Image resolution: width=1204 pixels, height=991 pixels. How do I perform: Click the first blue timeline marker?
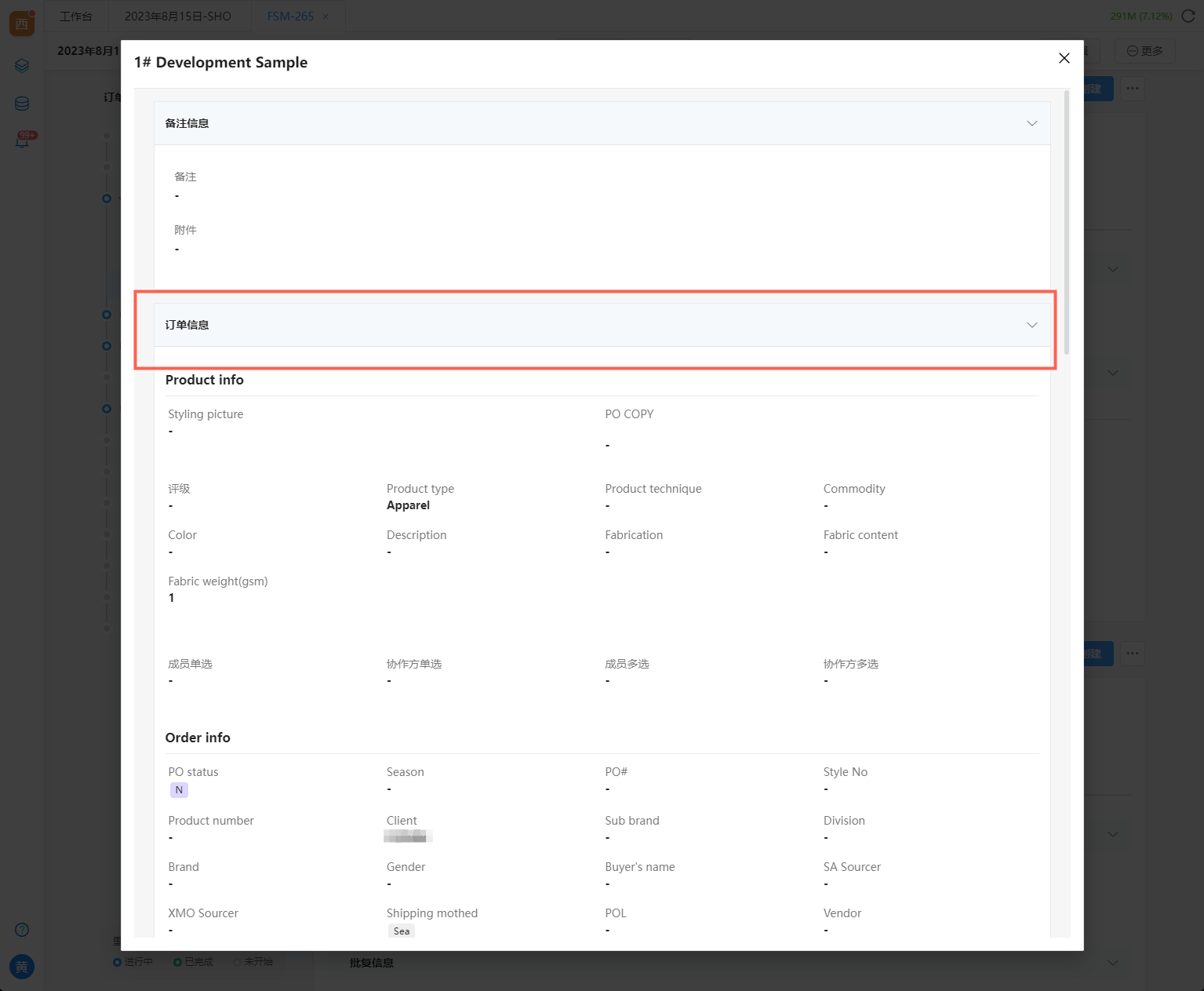pyautogui.click(x=107, y=199)
